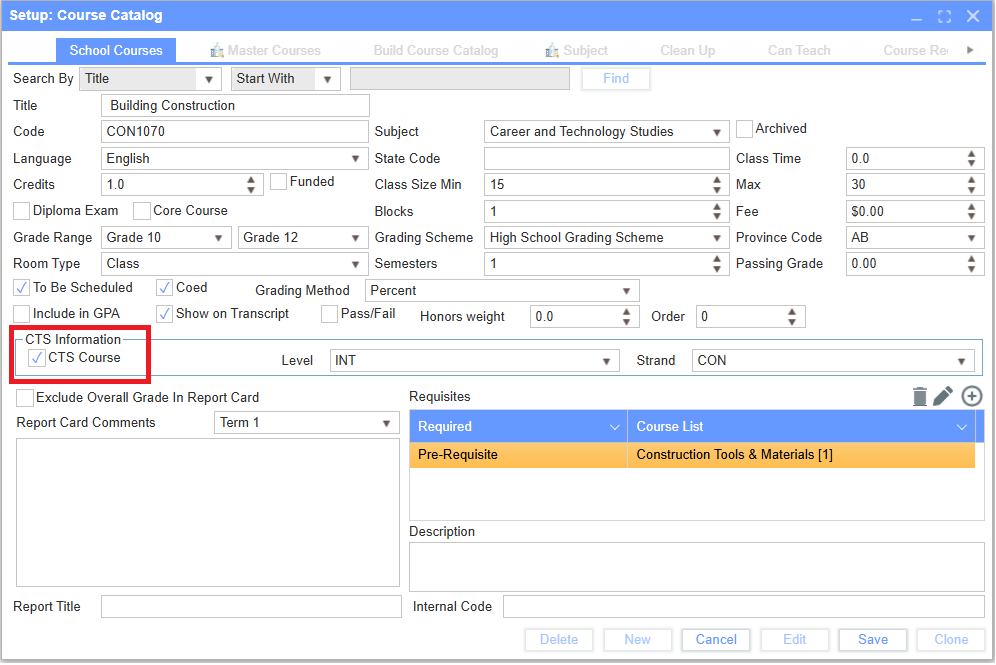The height and width of the screenshot is (665, 996).
Task: Open the Province Code dropdown
Action: 971,238
